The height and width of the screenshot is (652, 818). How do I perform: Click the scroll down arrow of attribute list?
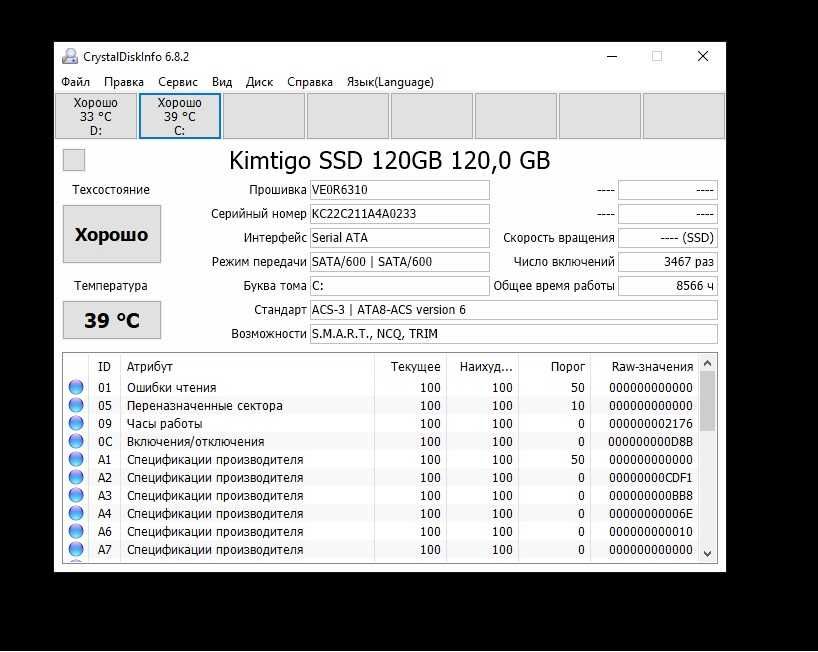click(x=707, y=553)
